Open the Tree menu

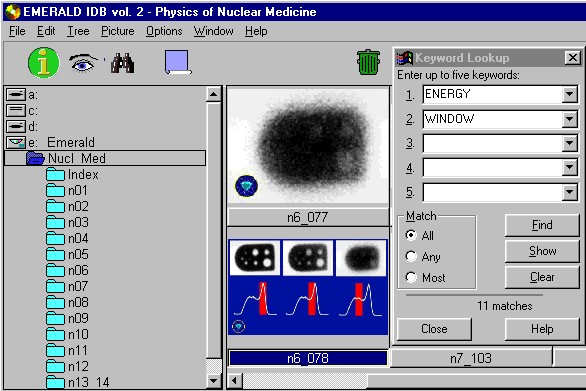[x=78, y=31]
